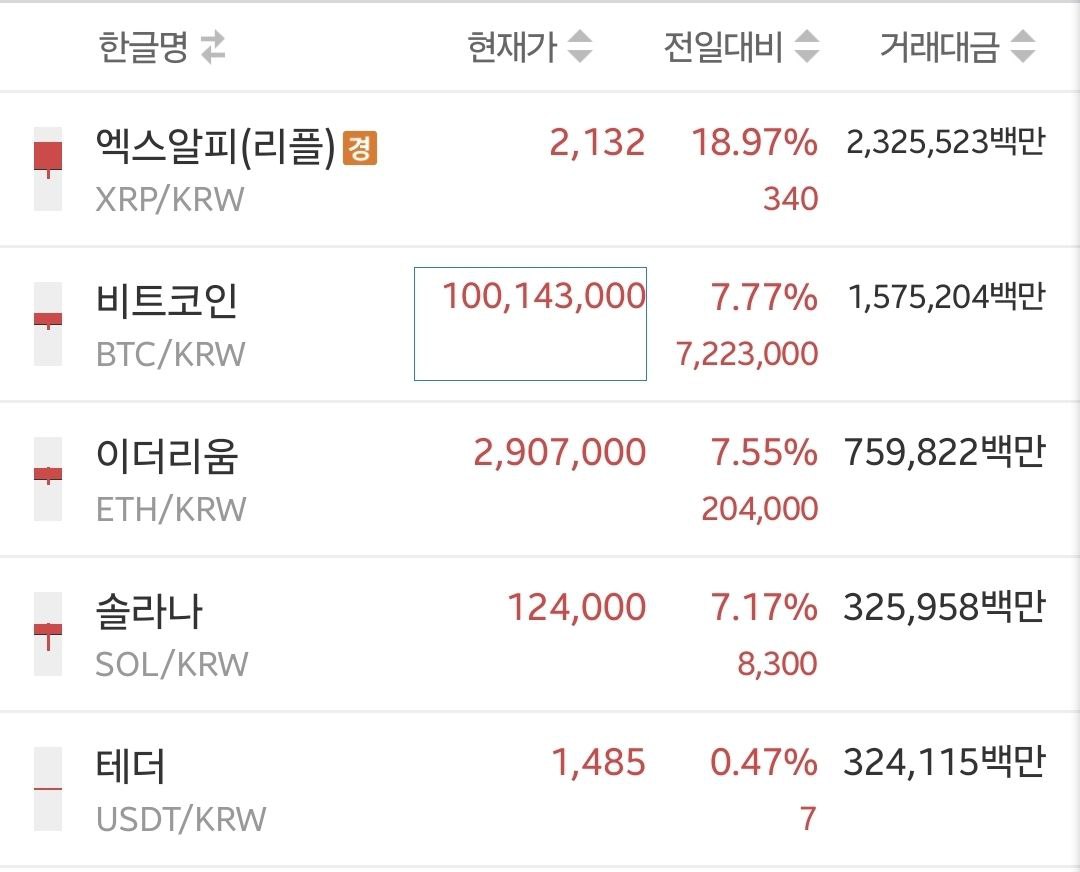1080x872 pixels.
Task: Click the XRP candlestick mini chart icon
Action: pyautogui.click(x=48, y=168)
